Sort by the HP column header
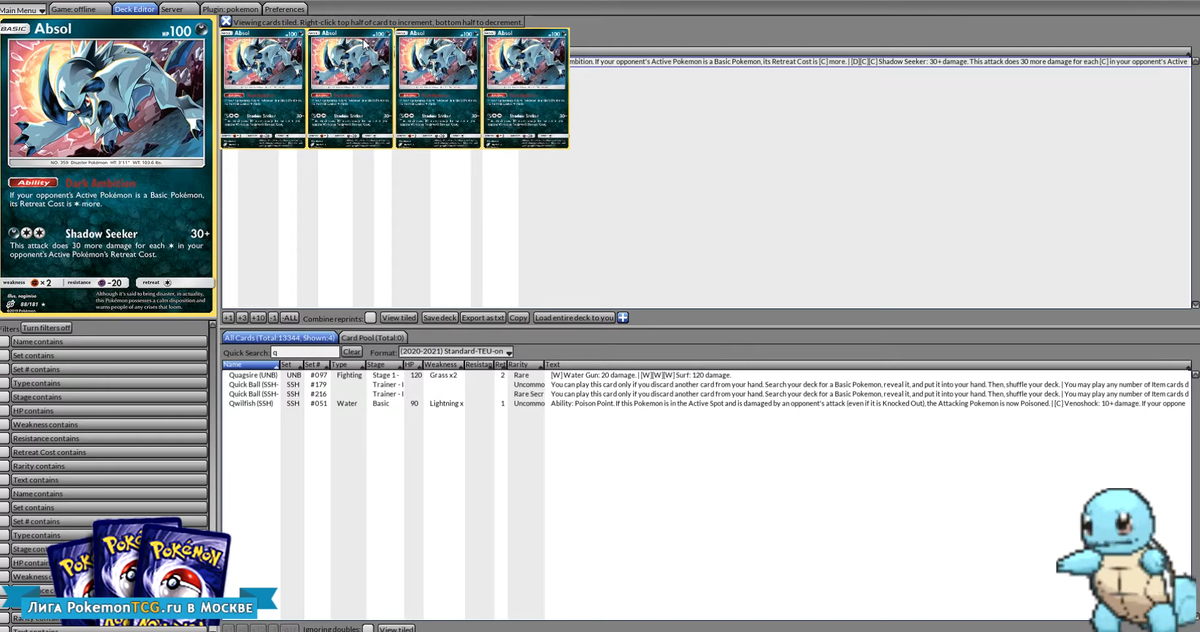This screenshot has height=632, width=1200. point(412,365)
